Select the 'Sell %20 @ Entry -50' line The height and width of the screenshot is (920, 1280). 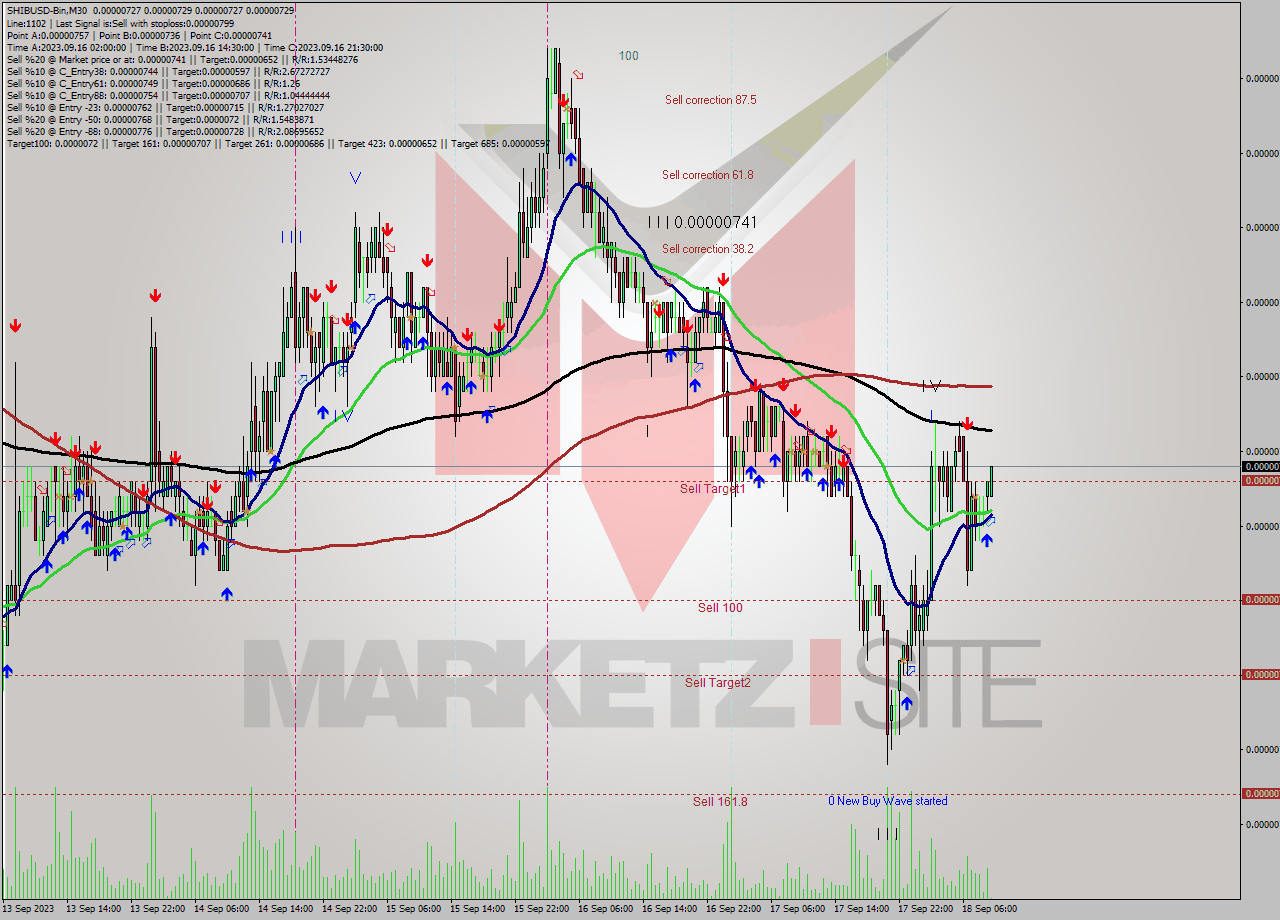tap(160, 119)
